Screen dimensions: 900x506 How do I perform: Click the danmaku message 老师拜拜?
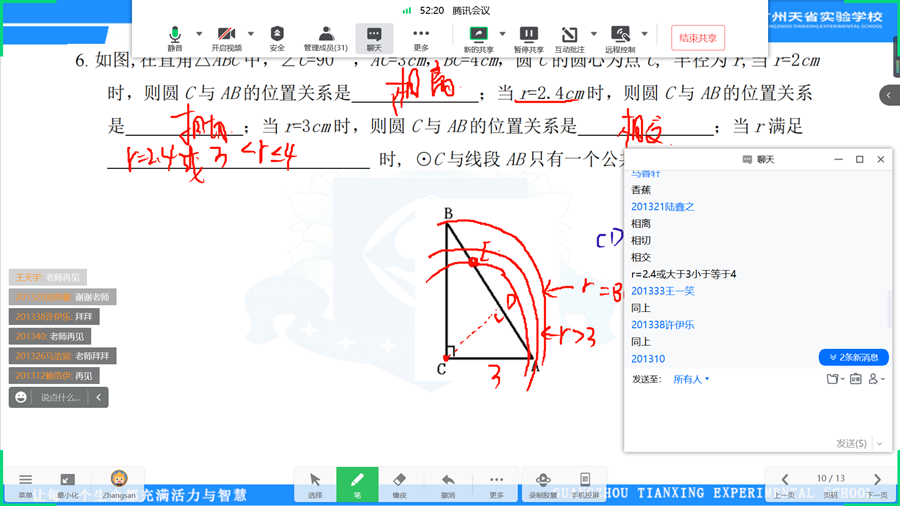(x=63, y=356)
